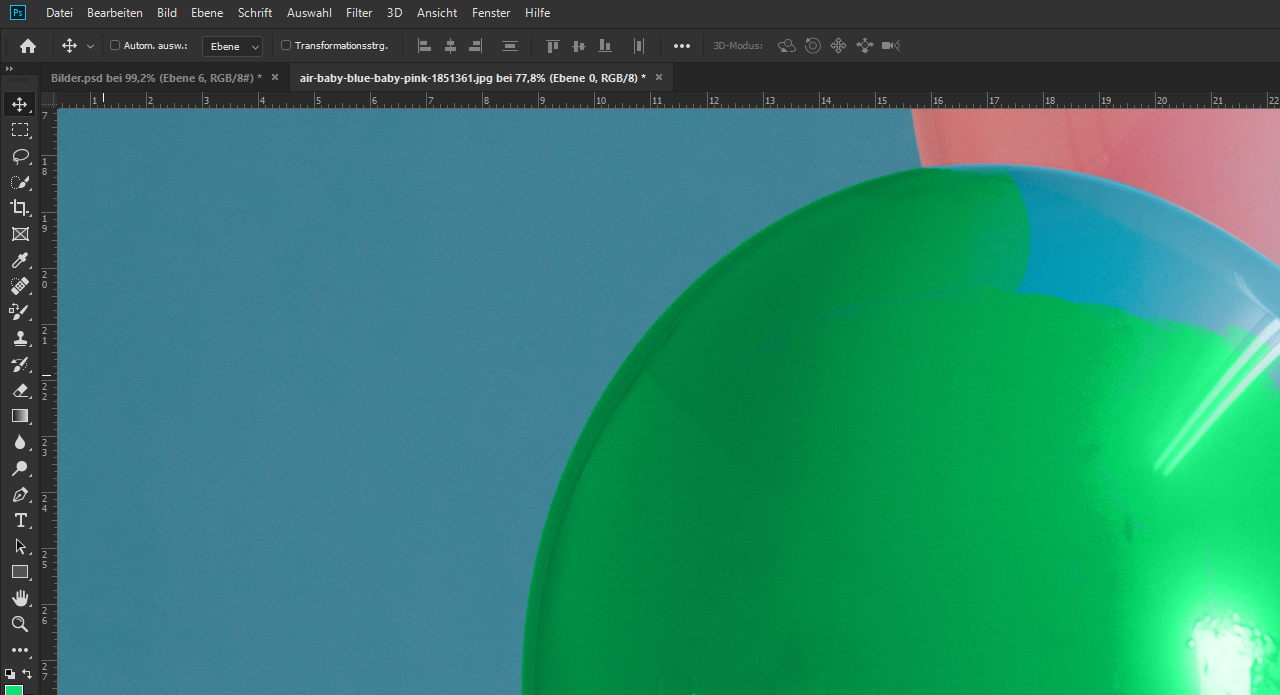
Task: Align bottom edges of layers
Action: click(604, 45)
